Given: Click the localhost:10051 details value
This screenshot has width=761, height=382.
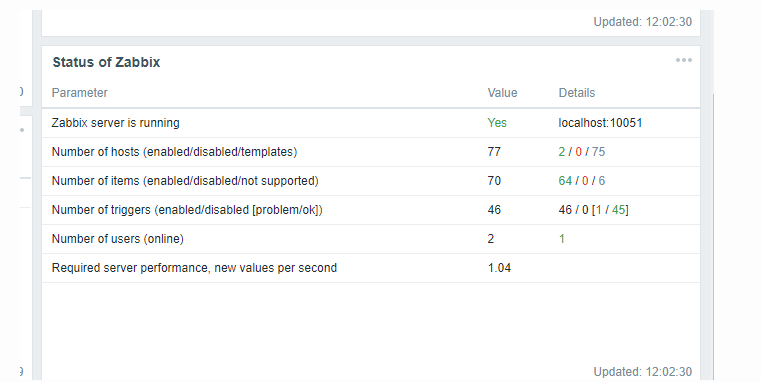Looking at the screenshot, I should tap(600, 123).
